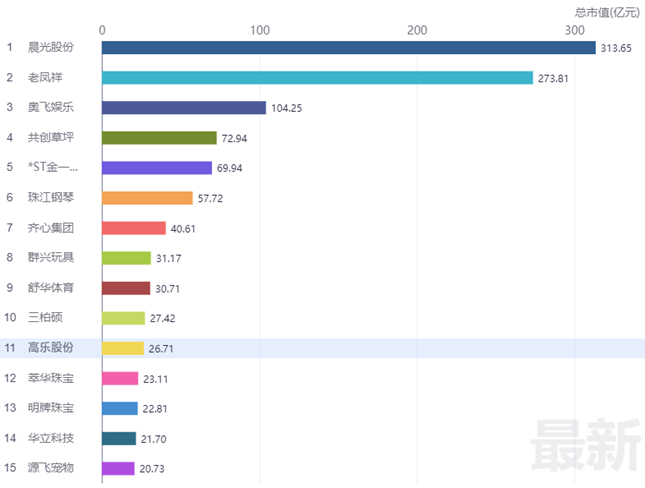The width and height of the screenshot is (645, 488).
Task: Click the cyan 老凤祥 bar
Action: (318, 78)
